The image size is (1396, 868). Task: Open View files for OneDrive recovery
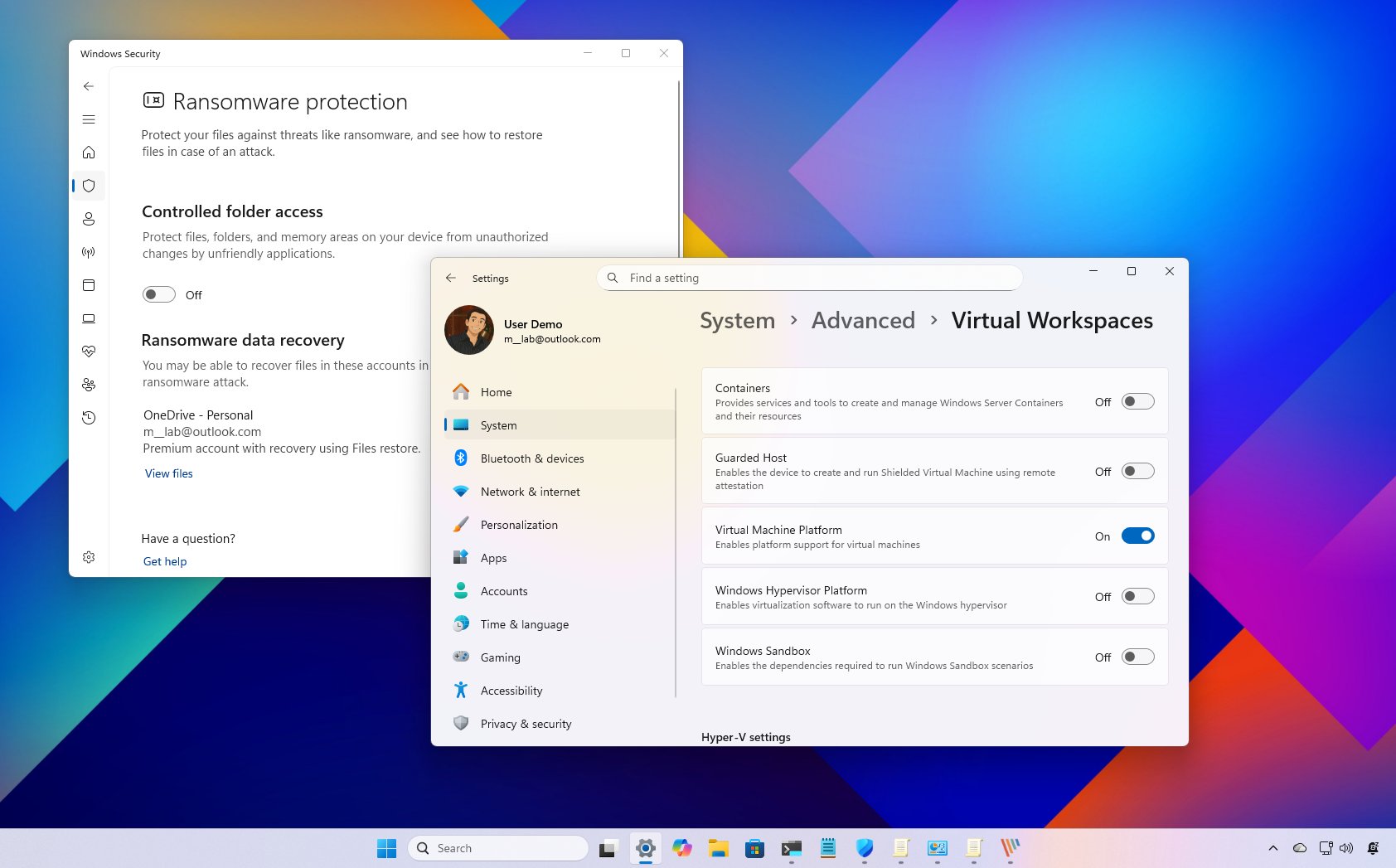pyautogui.click(x=168, y=473)
